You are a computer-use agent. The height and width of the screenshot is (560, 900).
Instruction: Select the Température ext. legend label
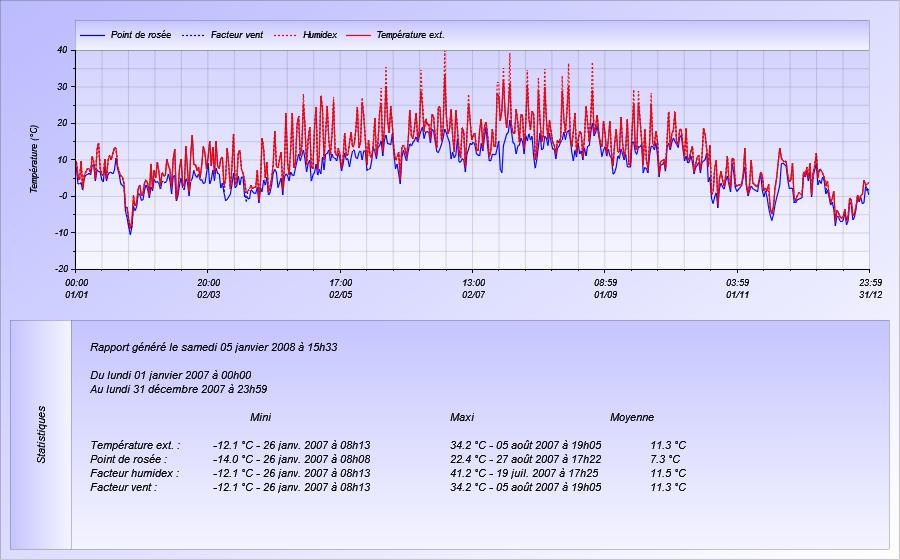[x=410, y=35]
